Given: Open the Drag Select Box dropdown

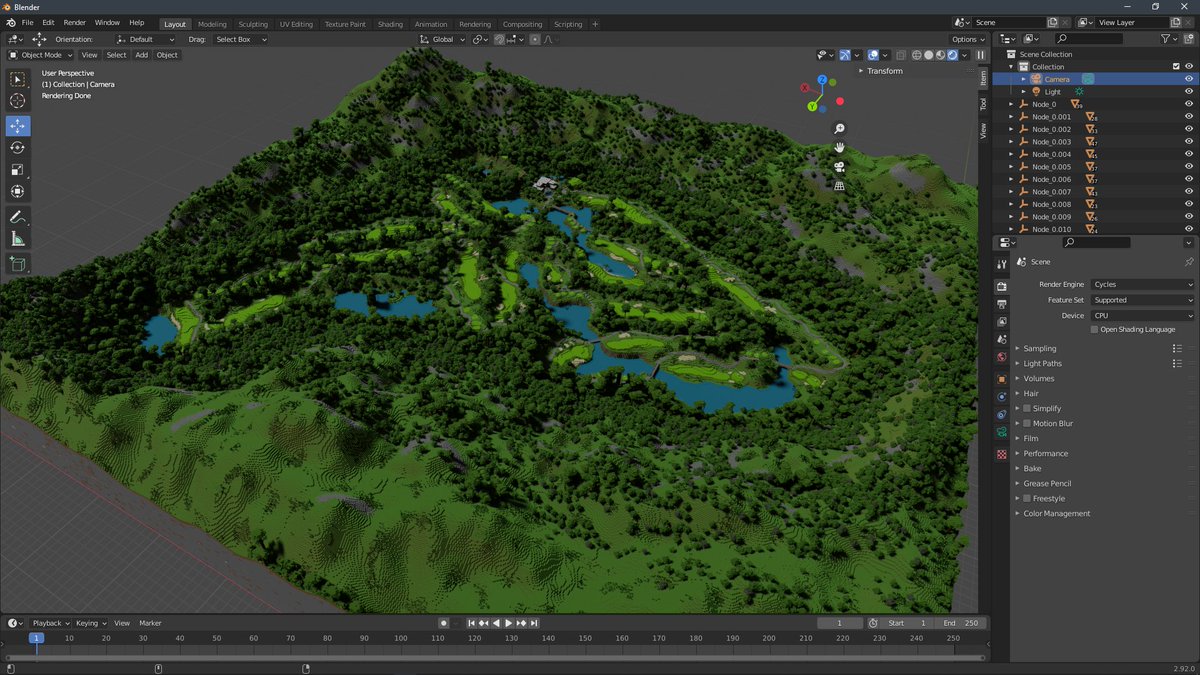Looking at the screenshot, I should coord(240,39).
